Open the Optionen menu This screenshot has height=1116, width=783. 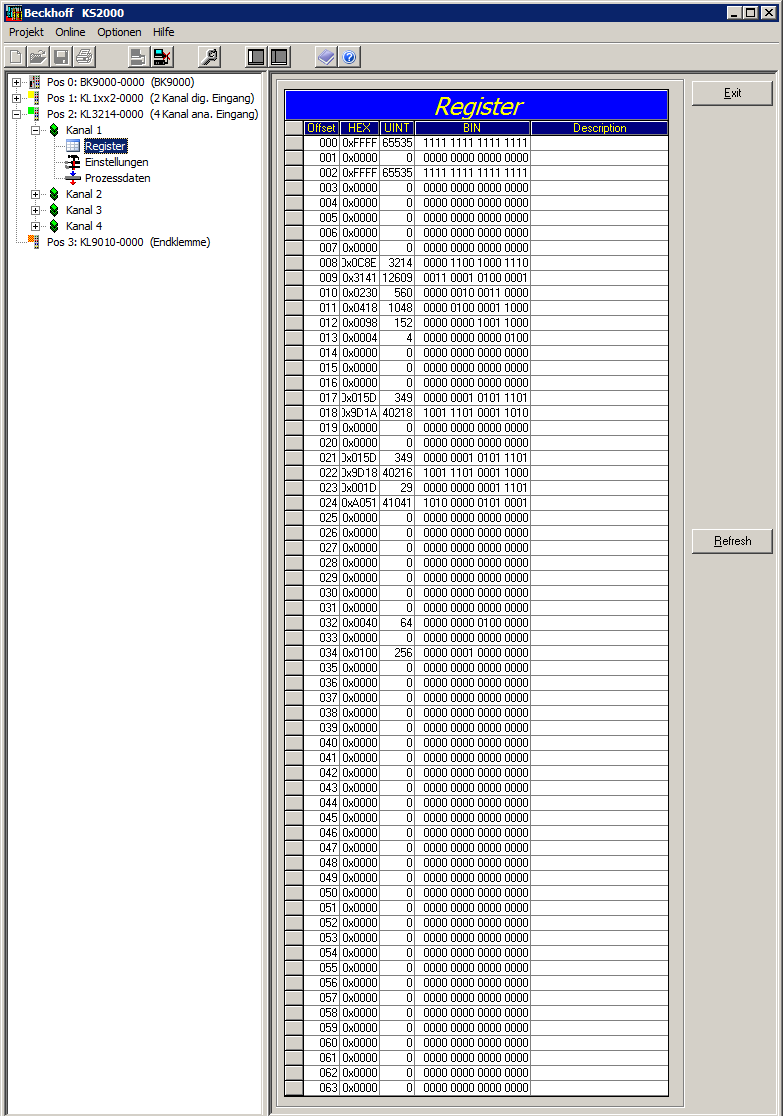tap(119, 32)
